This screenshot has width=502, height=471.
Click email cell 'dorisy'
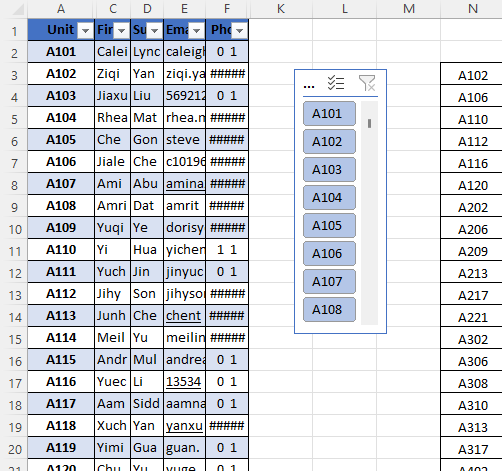click(185, 228)
